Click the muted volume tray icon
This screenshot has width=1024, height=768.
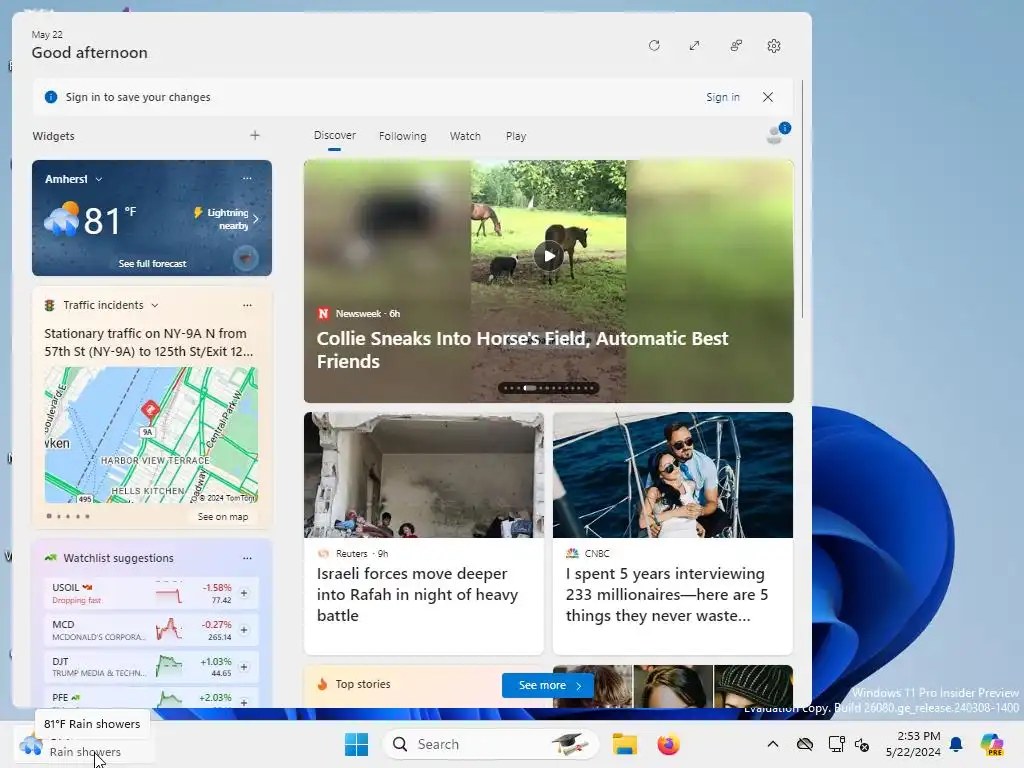(862, 744)
